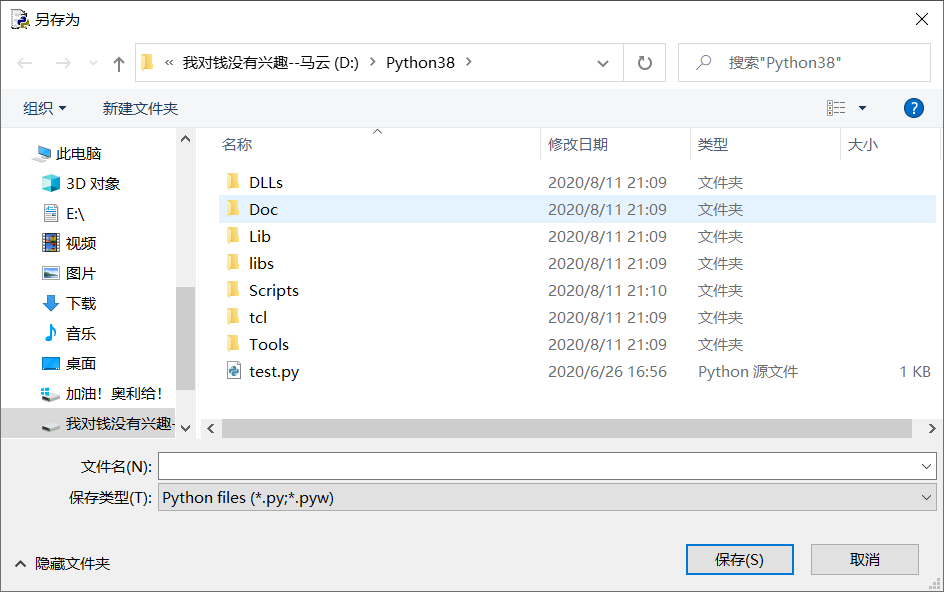
Task: Open the address bar history dropdown
Action: (x=603, y=63)
